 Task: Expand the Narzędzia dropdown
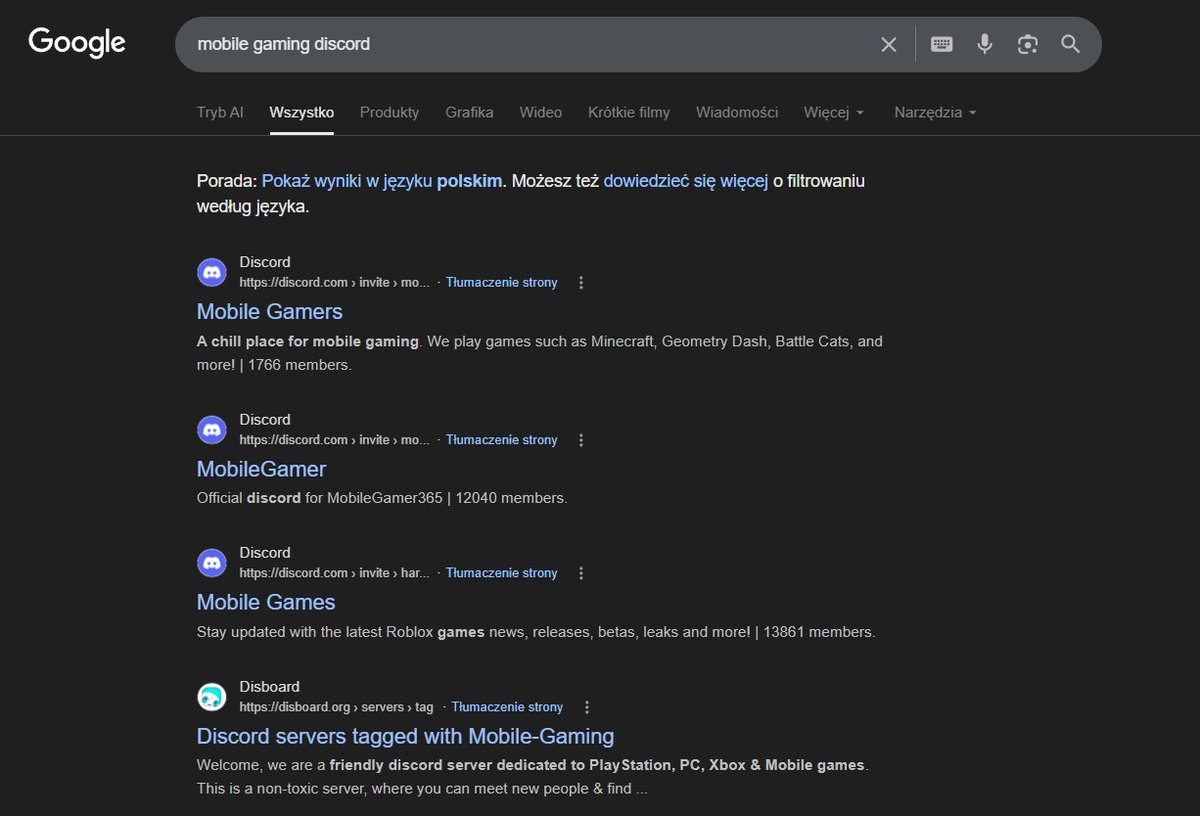click(x=935, y=112)
